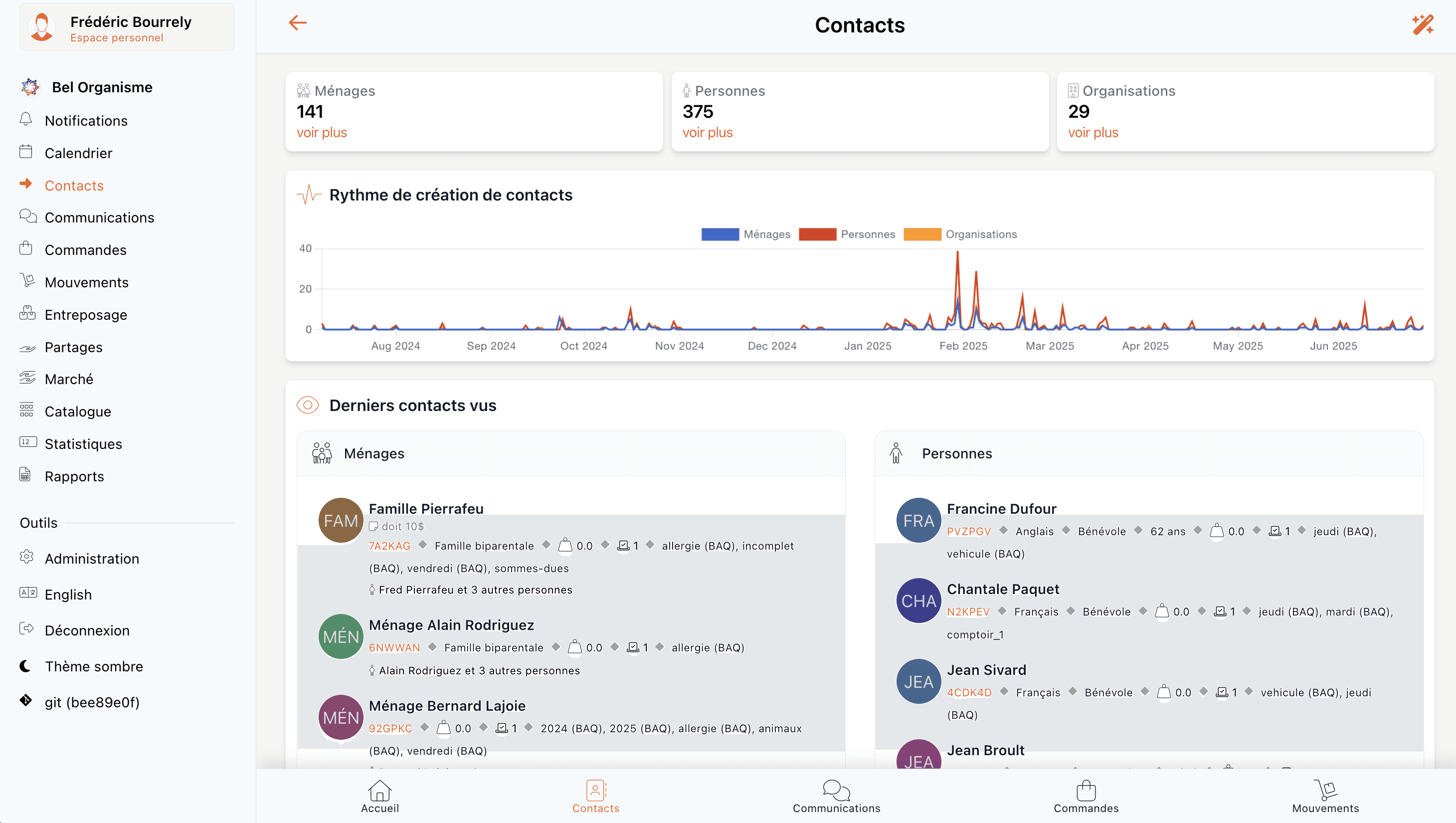Click the back arrow near the Contacts title
Screen dimensions: 1456x823
point(298,22)
